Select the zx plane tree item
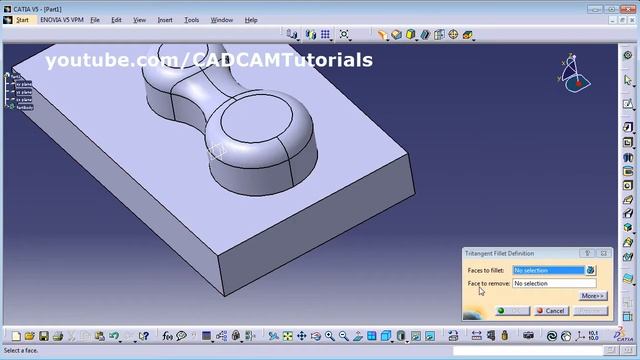The width and height of the screenshot is (640, 360). pos(24,100)
